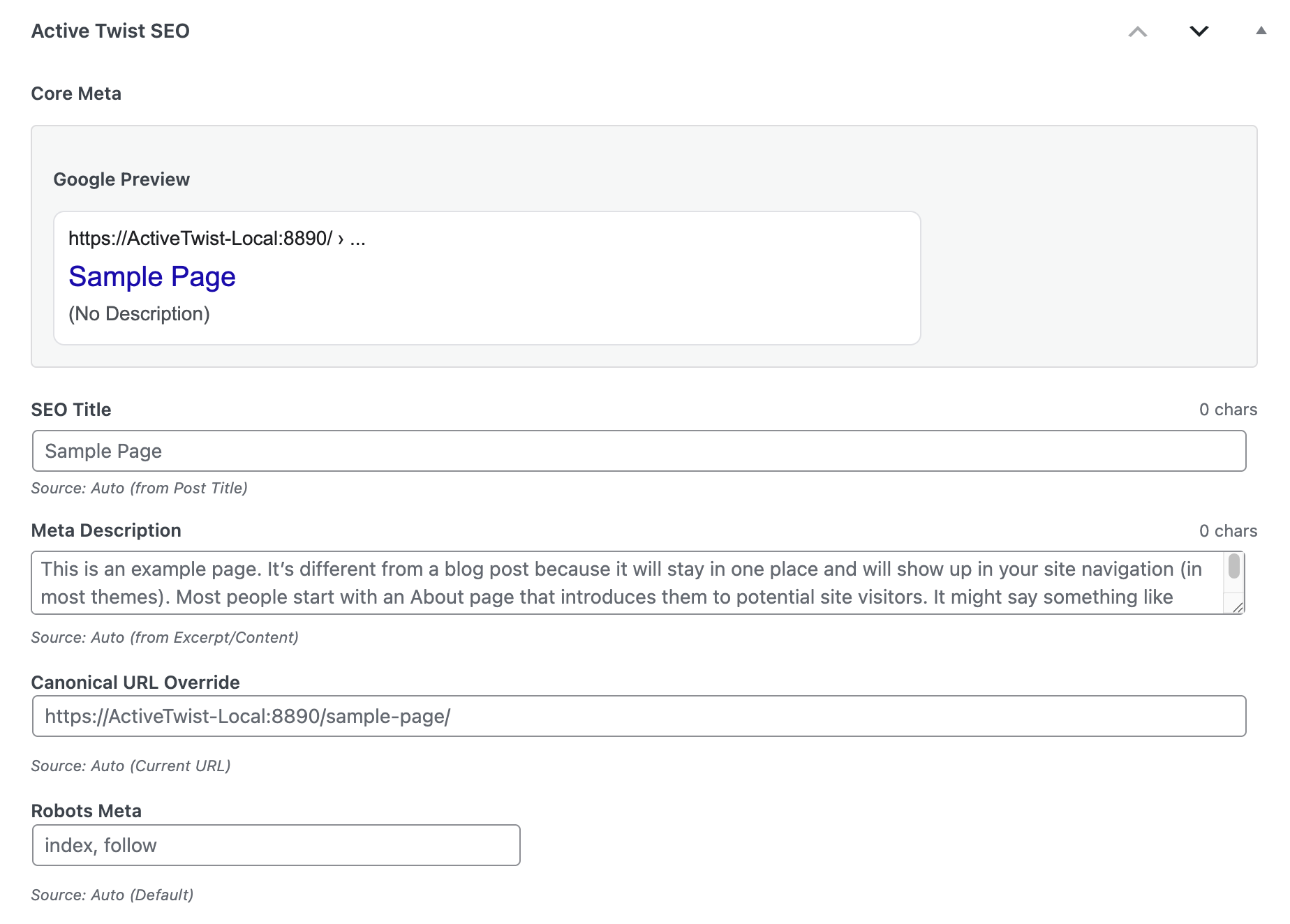This screenshot has width=1290, height=924.
Task: Click the preview URL breadcrumb text
Action: coord(216,239)
